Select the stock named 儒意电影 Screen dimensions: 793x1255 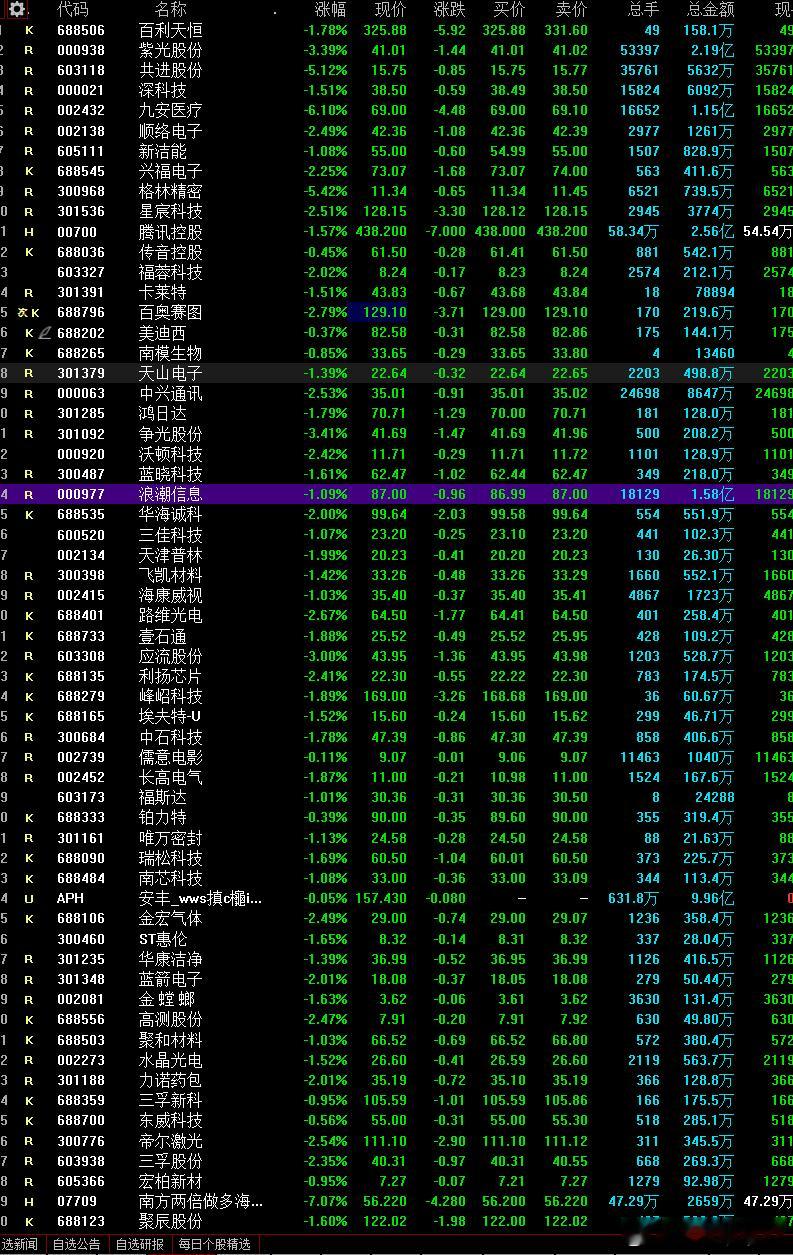point(170,757)
